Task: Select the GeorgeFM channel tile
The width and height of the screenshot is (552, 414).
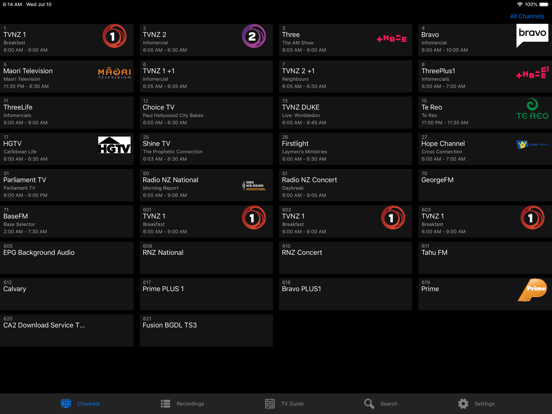Action: click(x=485, y=185)
